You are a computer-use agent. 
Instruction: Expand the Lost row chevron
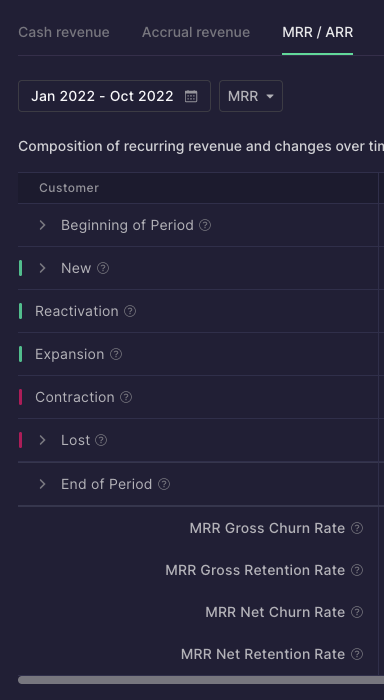(x=42, y=440)
